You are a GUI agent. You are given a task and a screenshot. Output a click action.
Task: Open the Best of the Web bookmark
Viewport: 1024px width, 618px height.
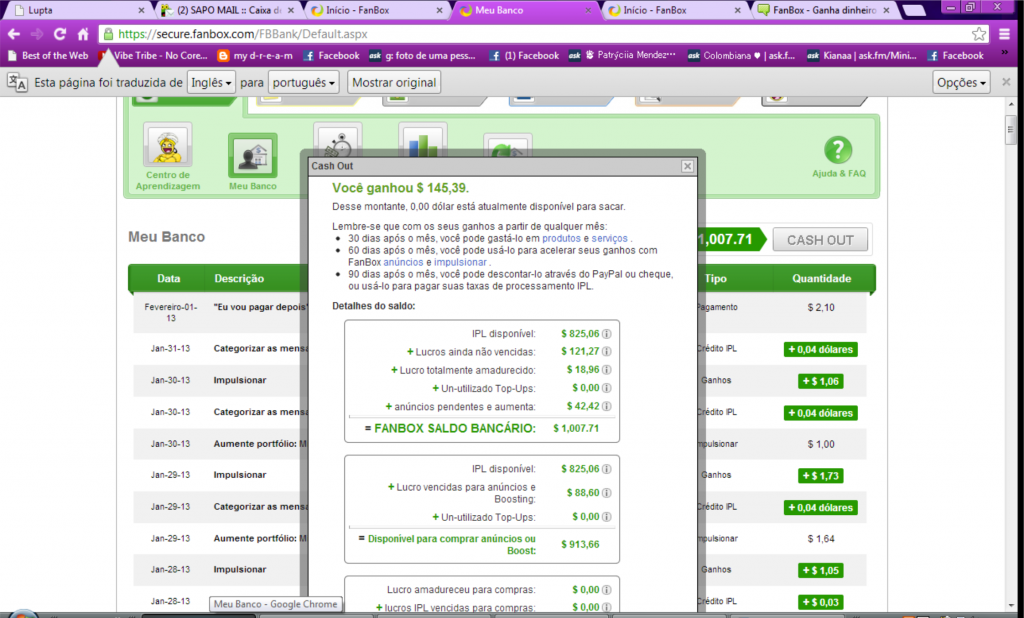tap(48, 56)
